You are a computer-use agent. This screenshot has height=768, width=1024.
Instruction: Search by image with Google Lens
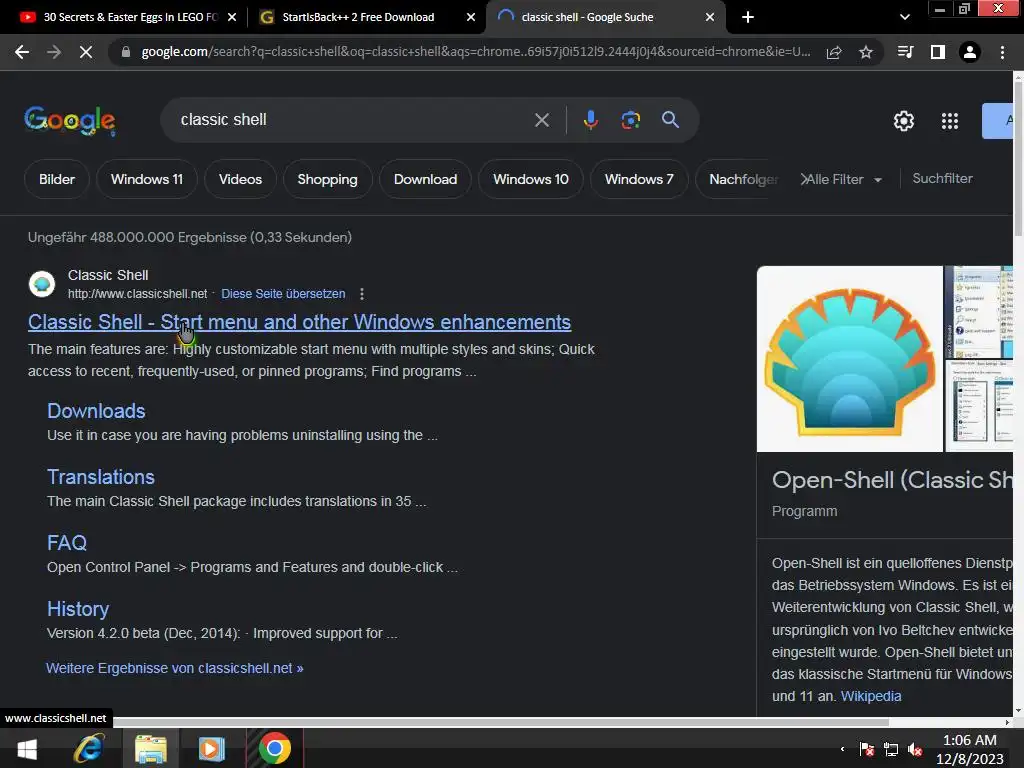(x=630, y=120)
